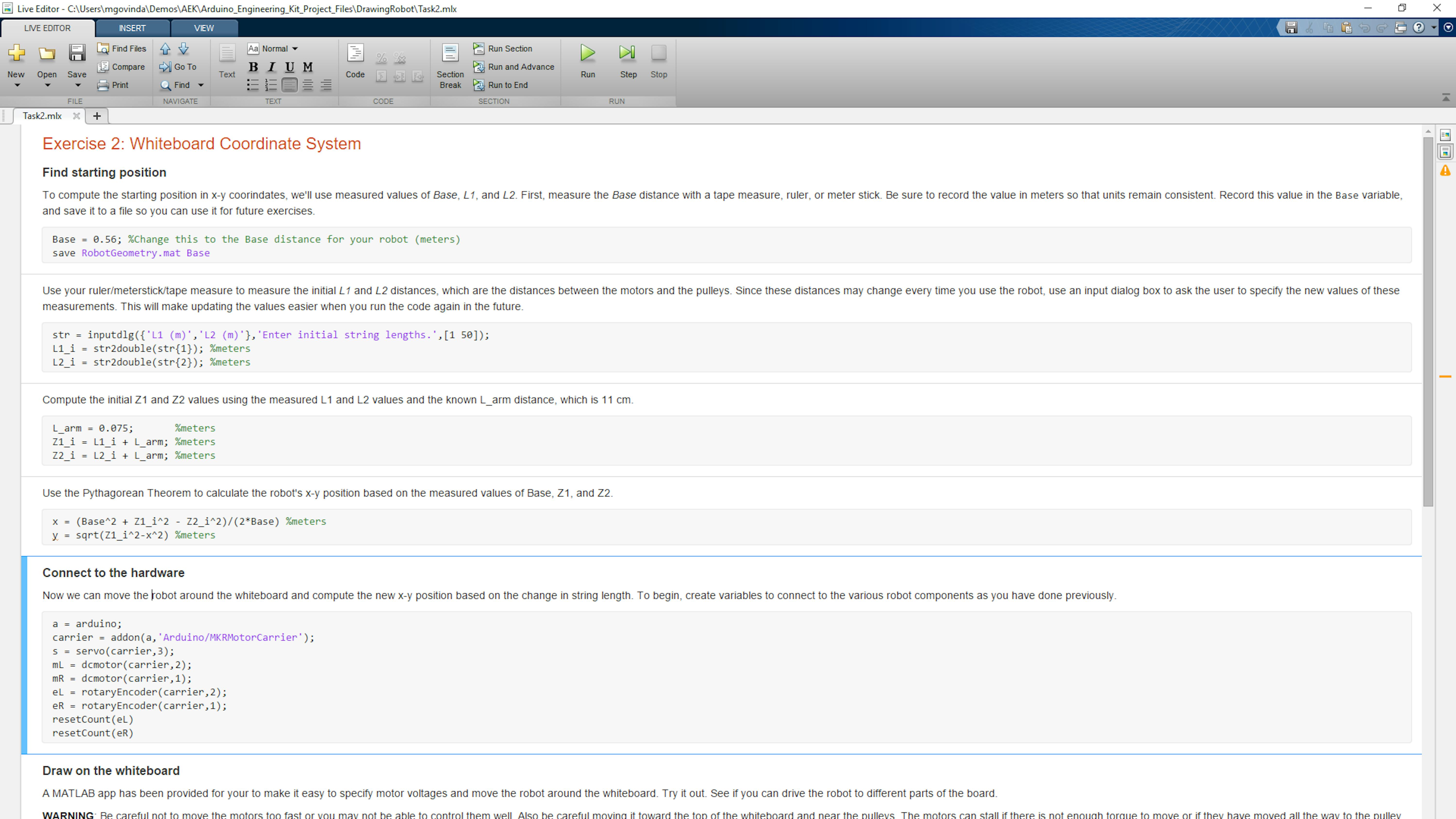
Task: Click the switch windows icon
Action: (x=1401, y=28)
